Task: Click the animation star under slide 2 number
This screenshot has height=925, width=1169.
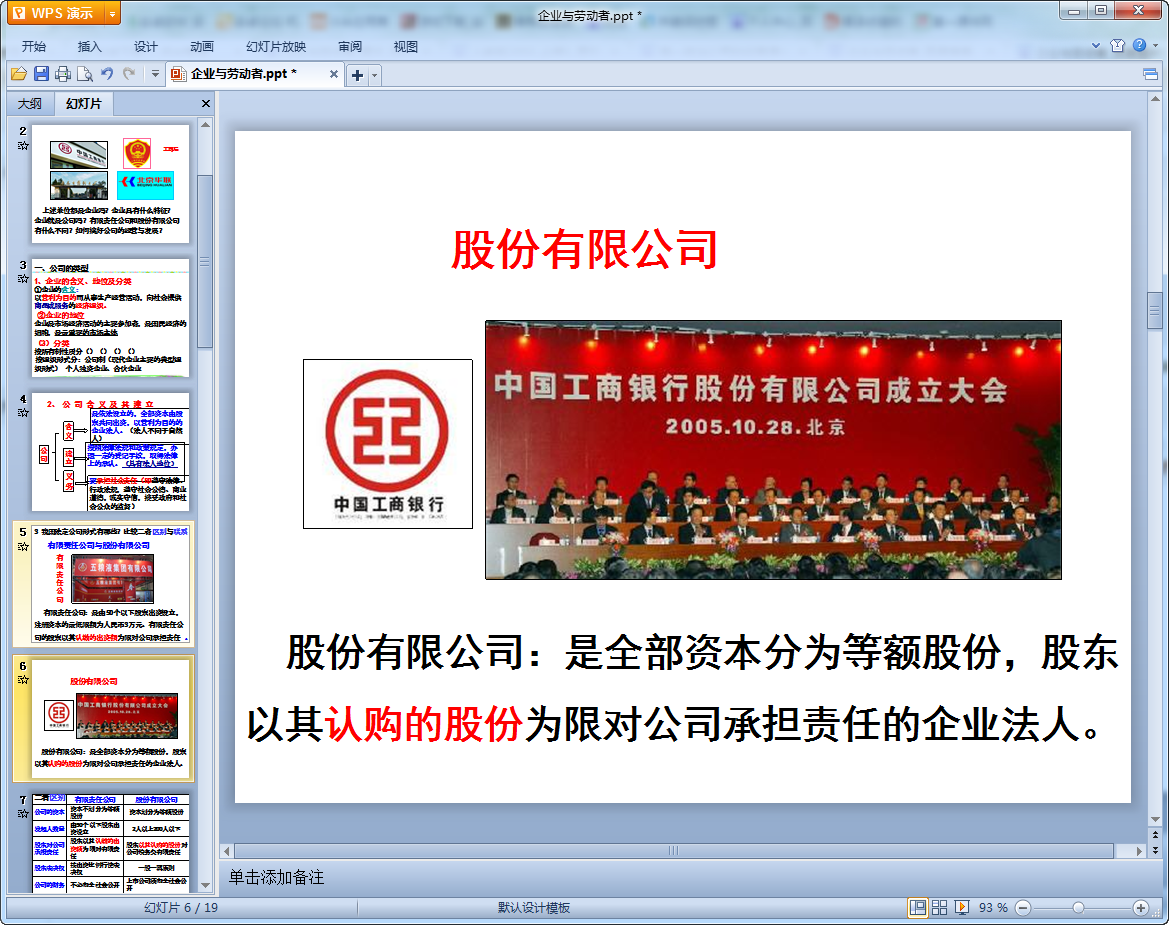Action: pyautogui.click(x=23, y=145)
